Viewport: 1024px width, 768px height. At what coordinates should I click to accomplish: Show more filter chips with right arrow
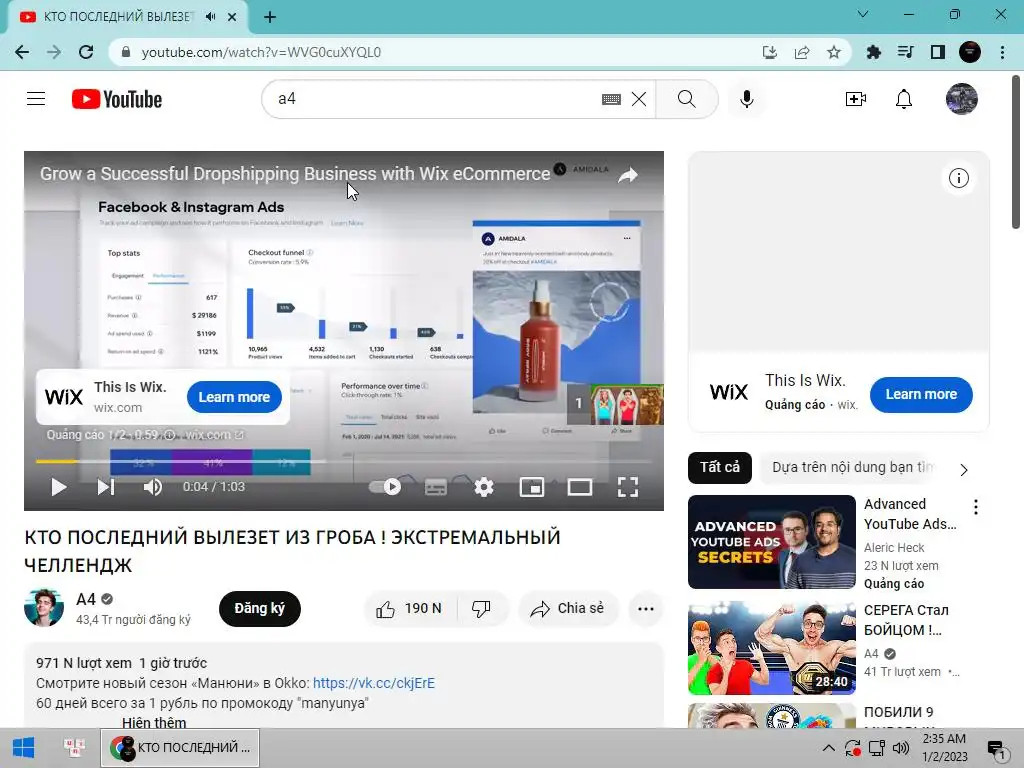[x=964, y=470]
